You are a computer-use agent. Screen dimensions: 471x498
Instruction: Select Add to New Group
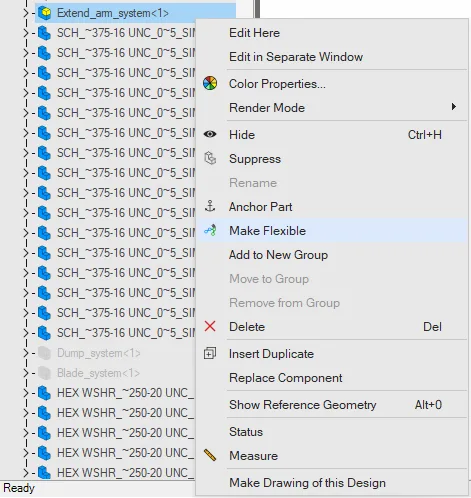pos(278,255)
